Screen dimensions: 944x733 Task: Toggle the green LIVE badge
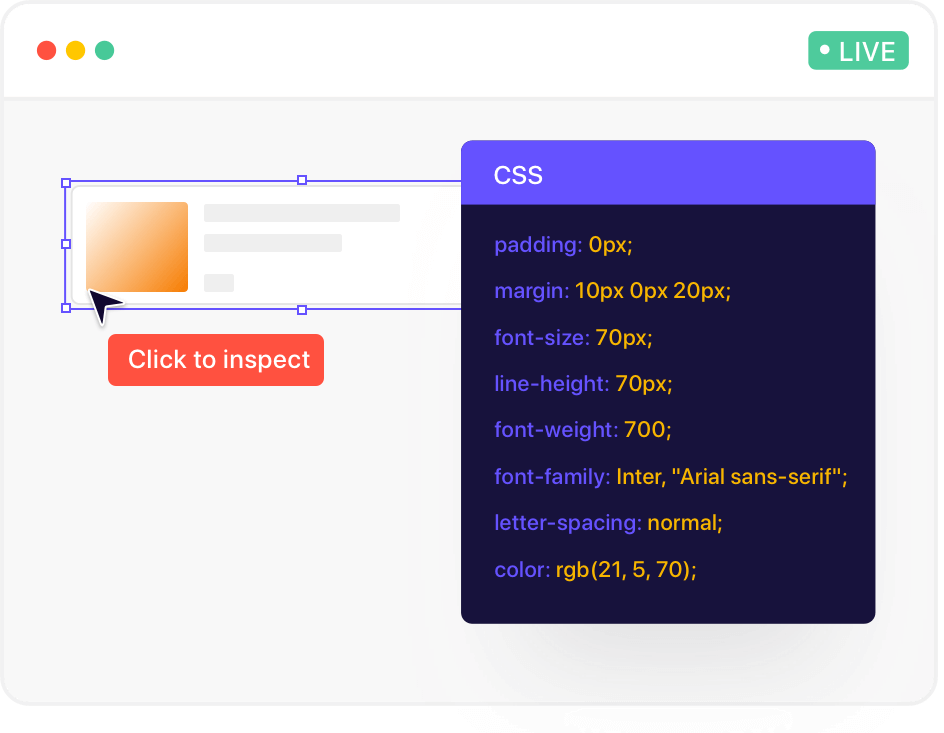858,51
